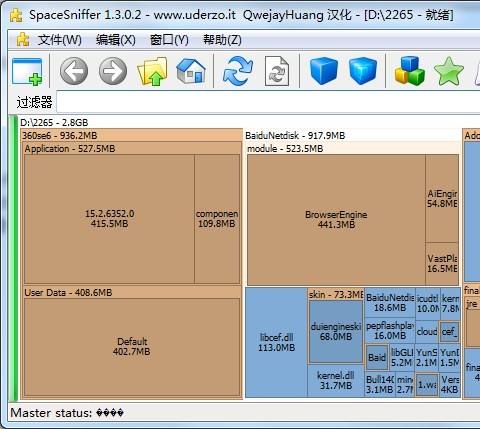Click the Master status bar text
Screen dimensions: 480x429
67,413
